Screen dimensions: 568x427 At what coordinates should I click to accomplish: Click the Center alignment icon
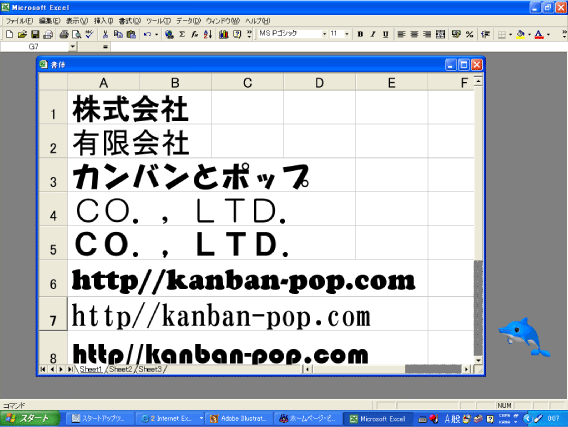[414, 34]
